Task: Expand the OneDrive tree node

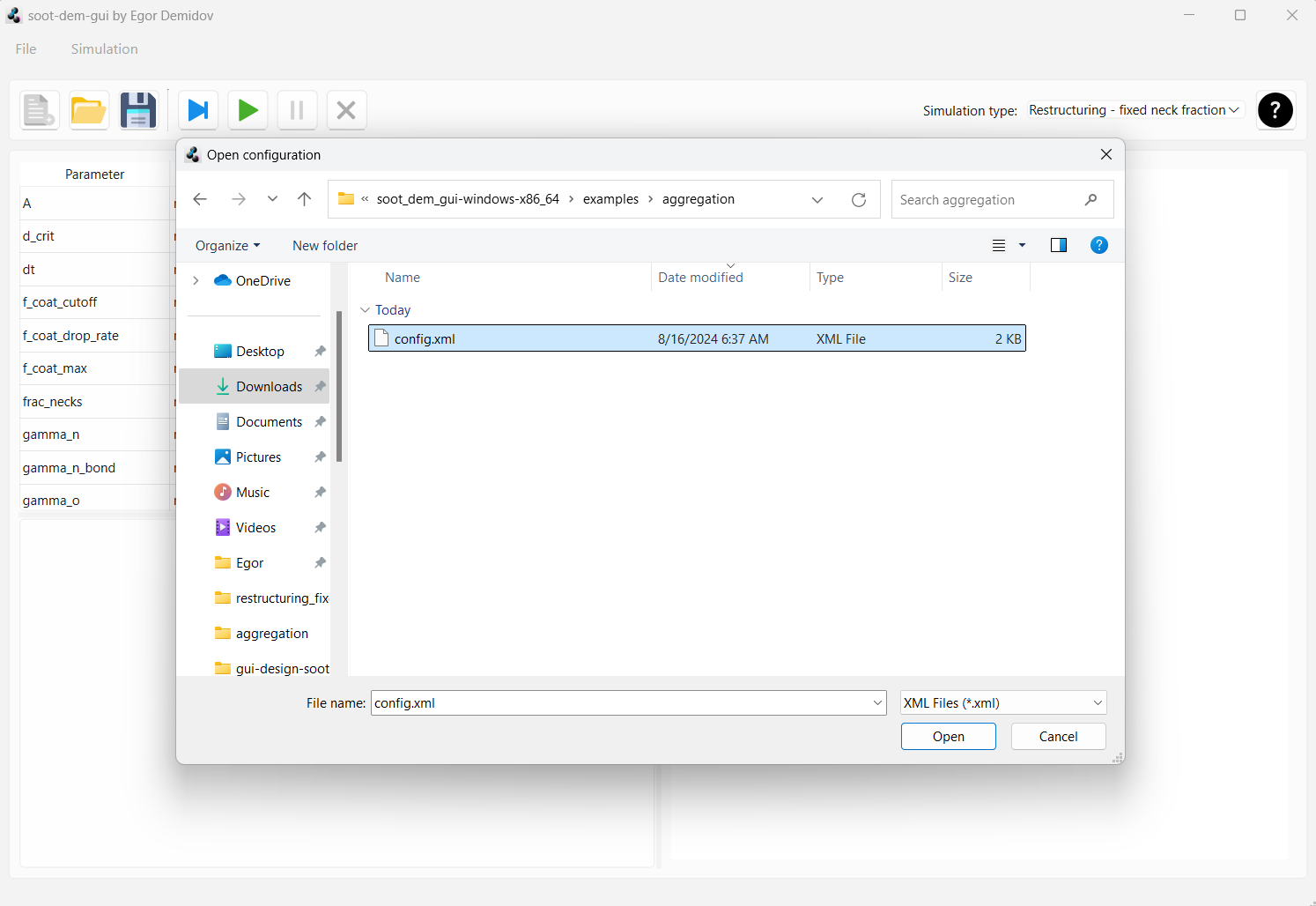Action: click(x=196, y=280)
